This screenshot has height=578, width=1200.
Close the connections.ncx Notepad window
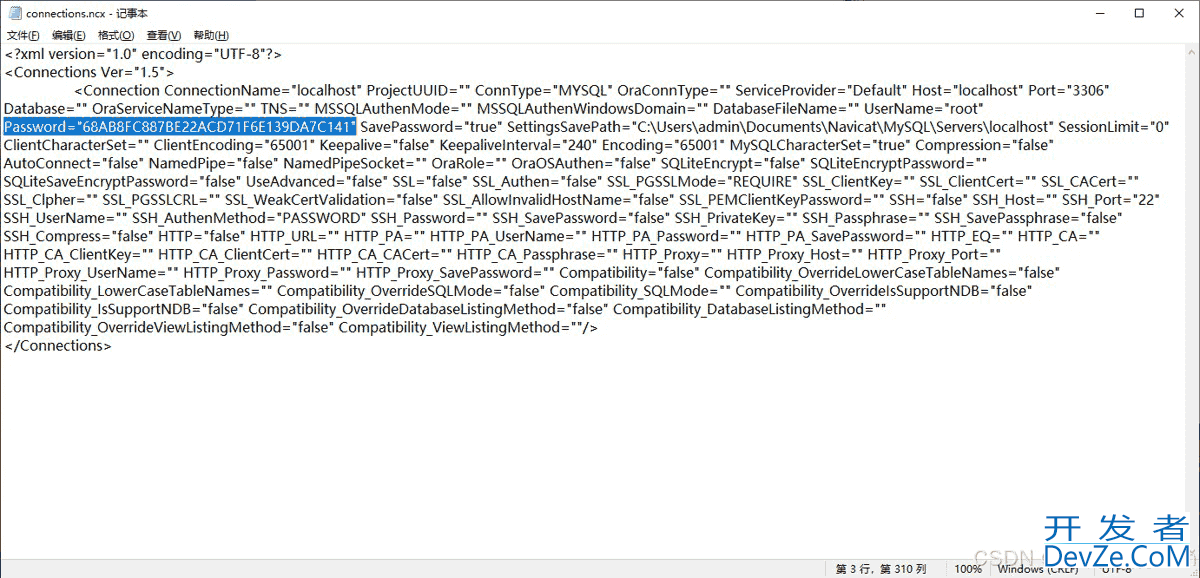[1182, 13]
